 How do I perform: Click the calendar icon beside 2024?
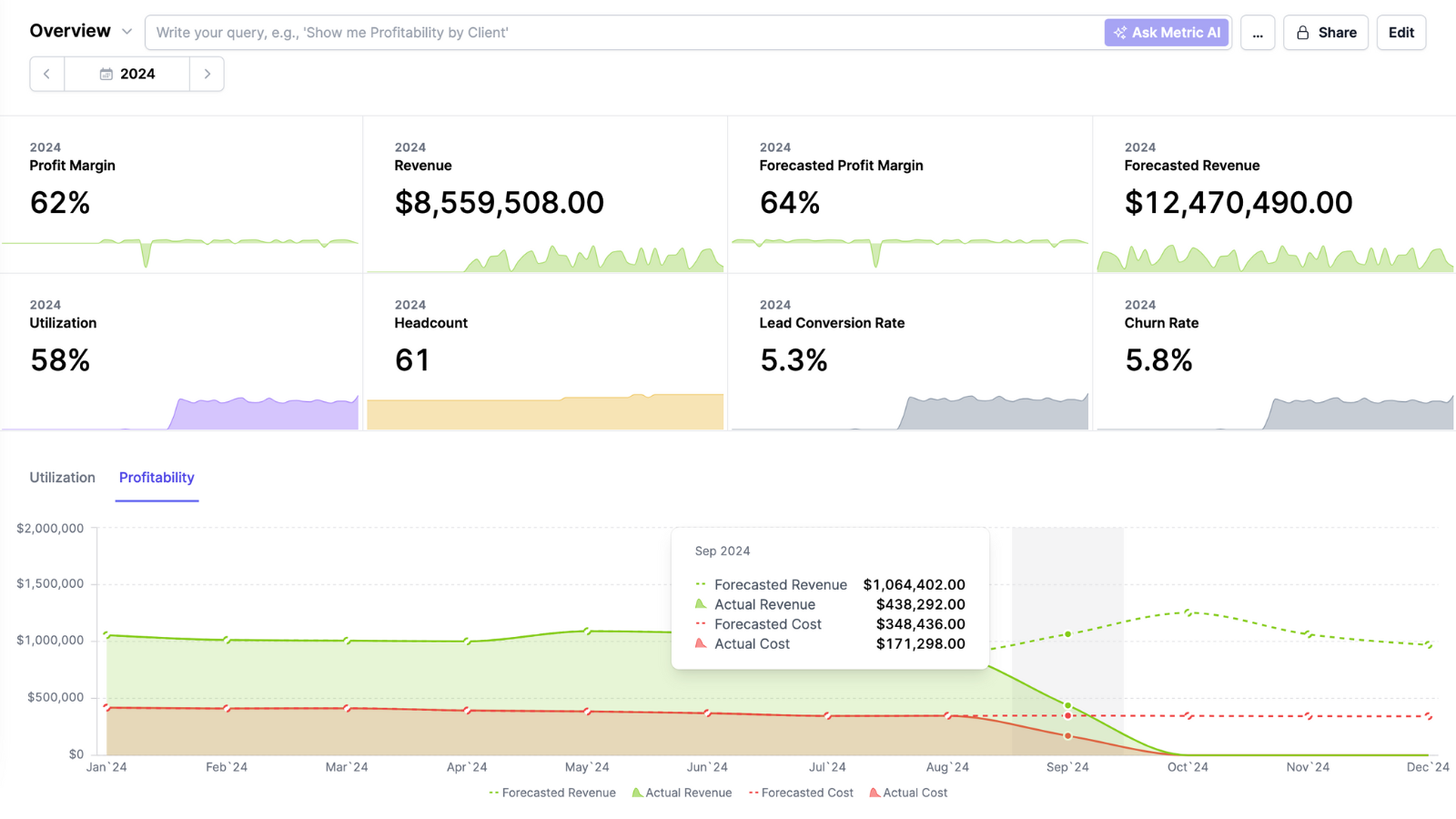106,74
